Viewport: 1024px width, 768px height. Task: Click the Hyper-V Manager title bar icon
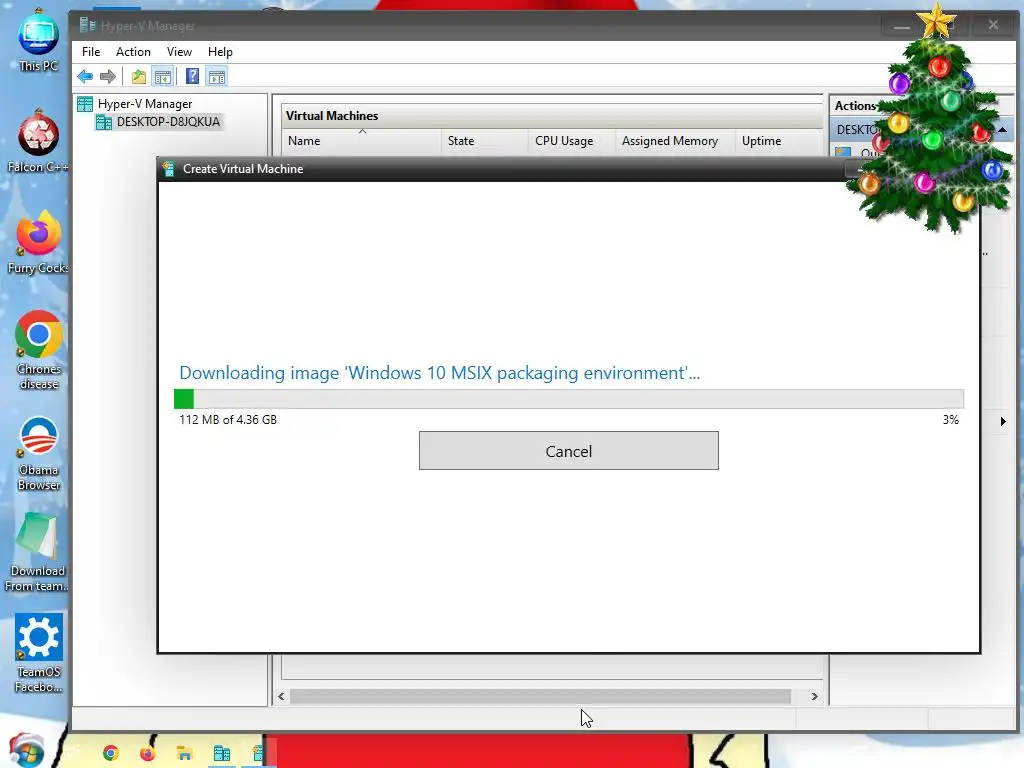click(88, 25)
